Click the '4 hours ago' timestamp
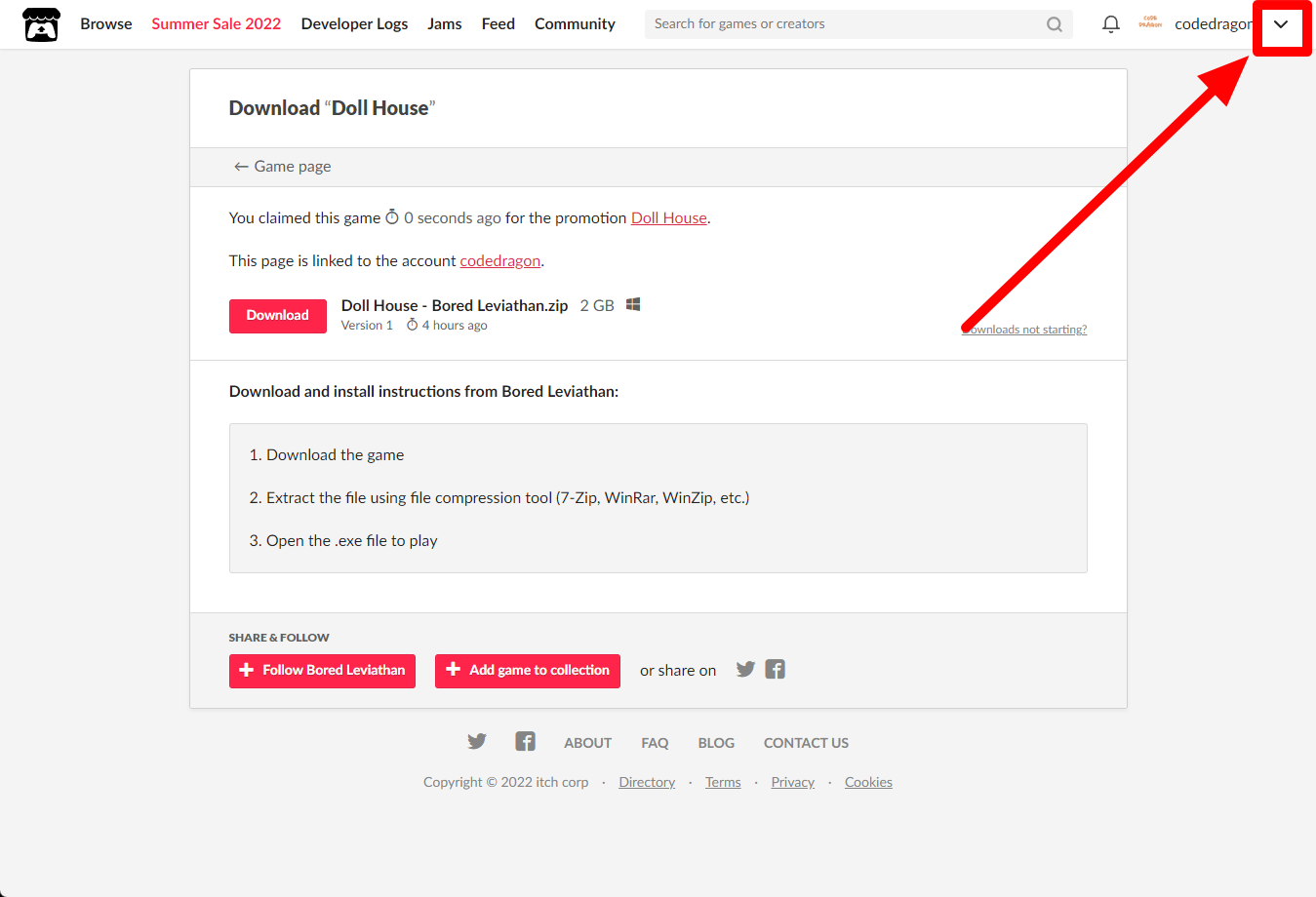This screenshot has width=1316, height=897. tap(447, 326)
